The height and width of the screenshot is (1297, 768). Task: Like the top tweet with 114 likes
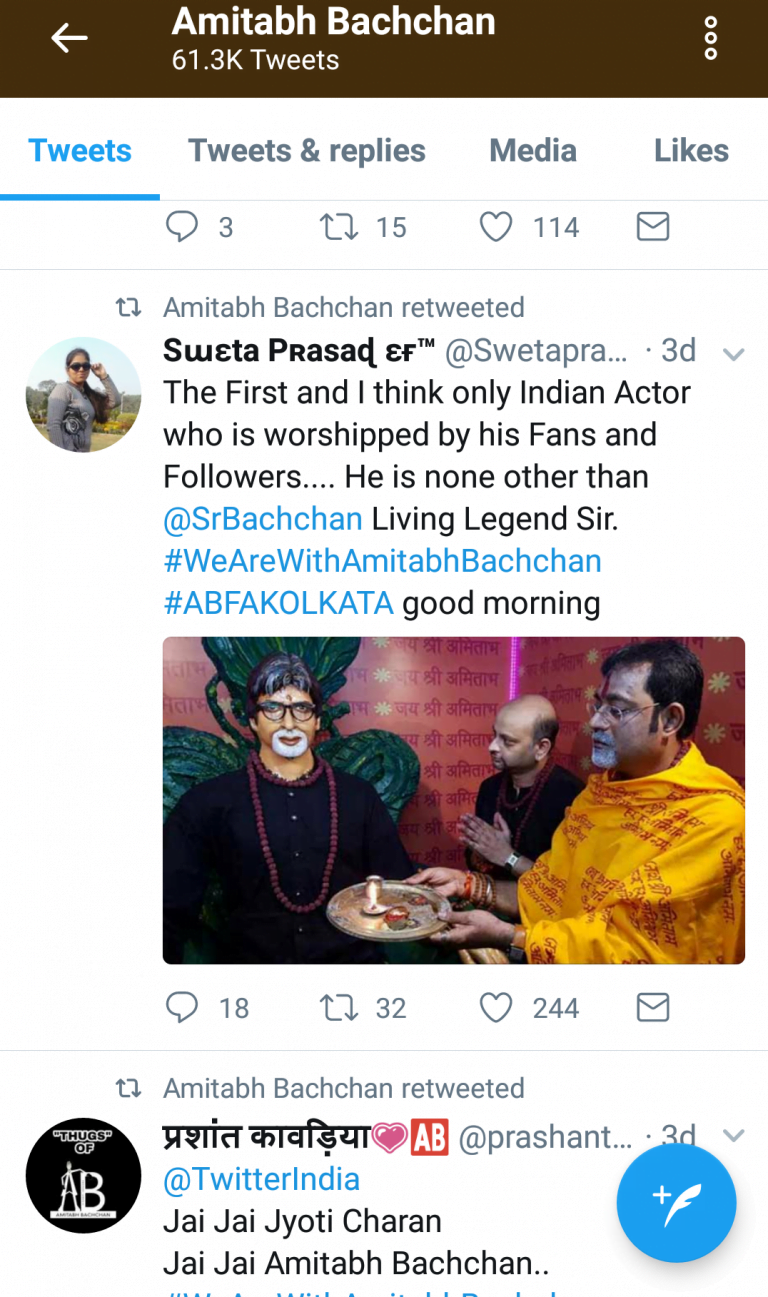[x=496, y=227]
